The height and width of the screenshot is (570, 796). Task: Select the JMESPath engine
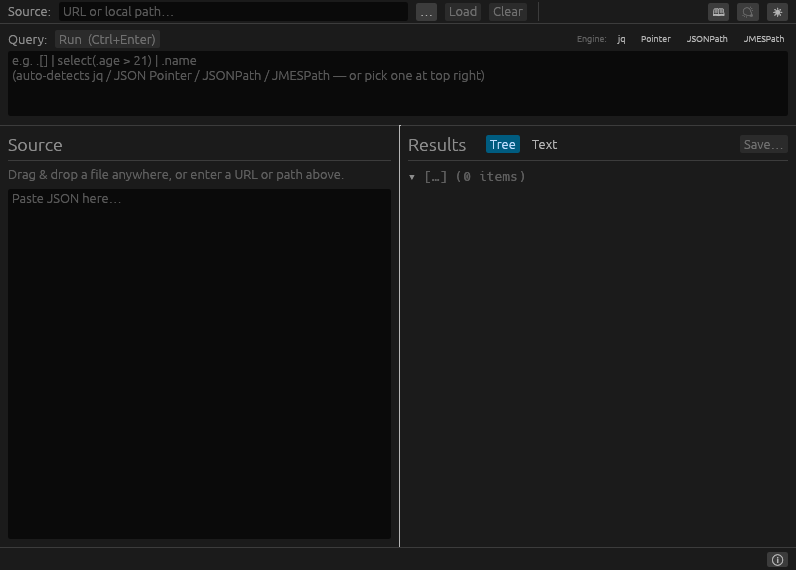point(764,39)
